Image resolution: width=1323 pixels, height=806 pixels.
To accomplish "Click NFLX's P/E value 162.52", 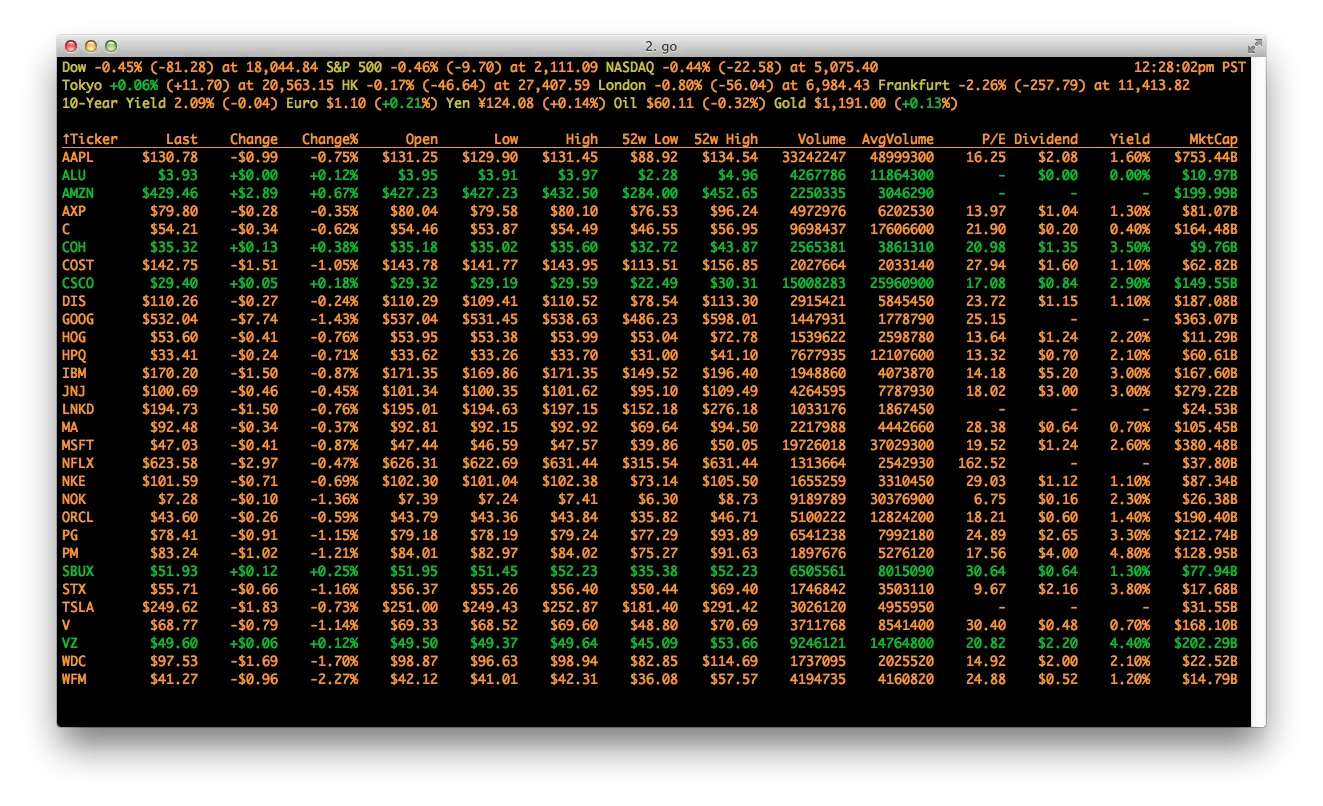I will click(982, 463).
